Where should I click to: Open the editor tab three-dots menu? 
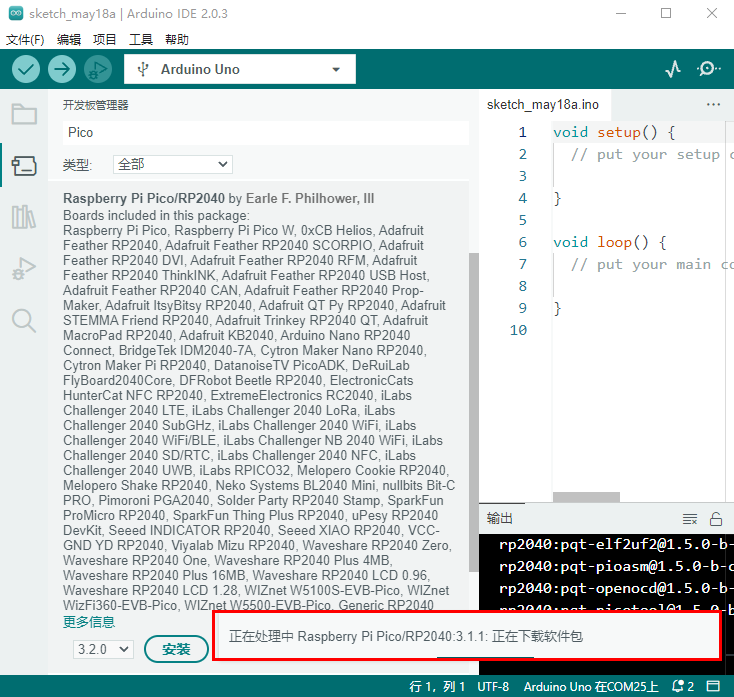click(x=713, y=104)
